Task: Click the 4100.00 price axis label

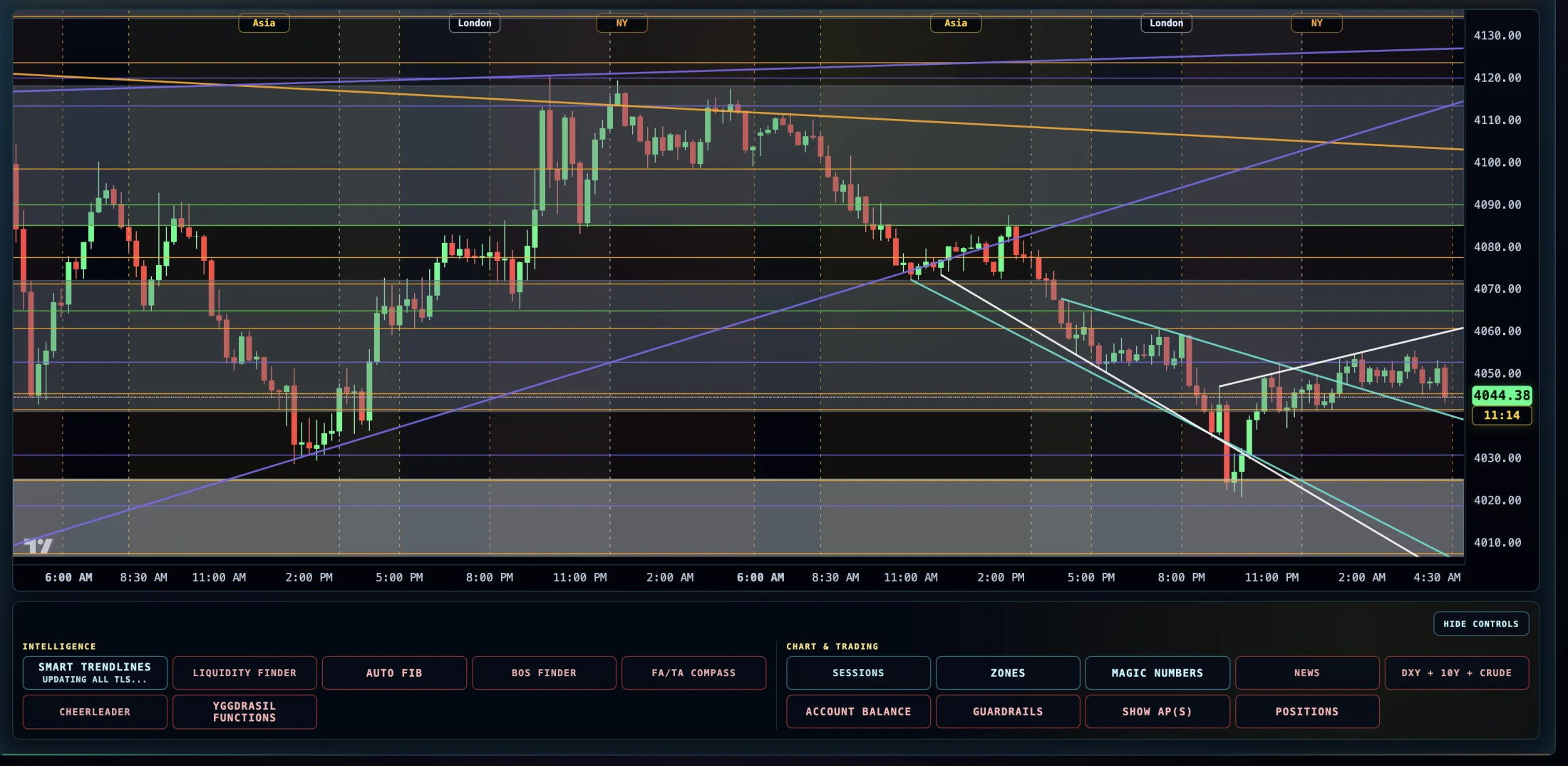Action: click(x=1497, y=162)
